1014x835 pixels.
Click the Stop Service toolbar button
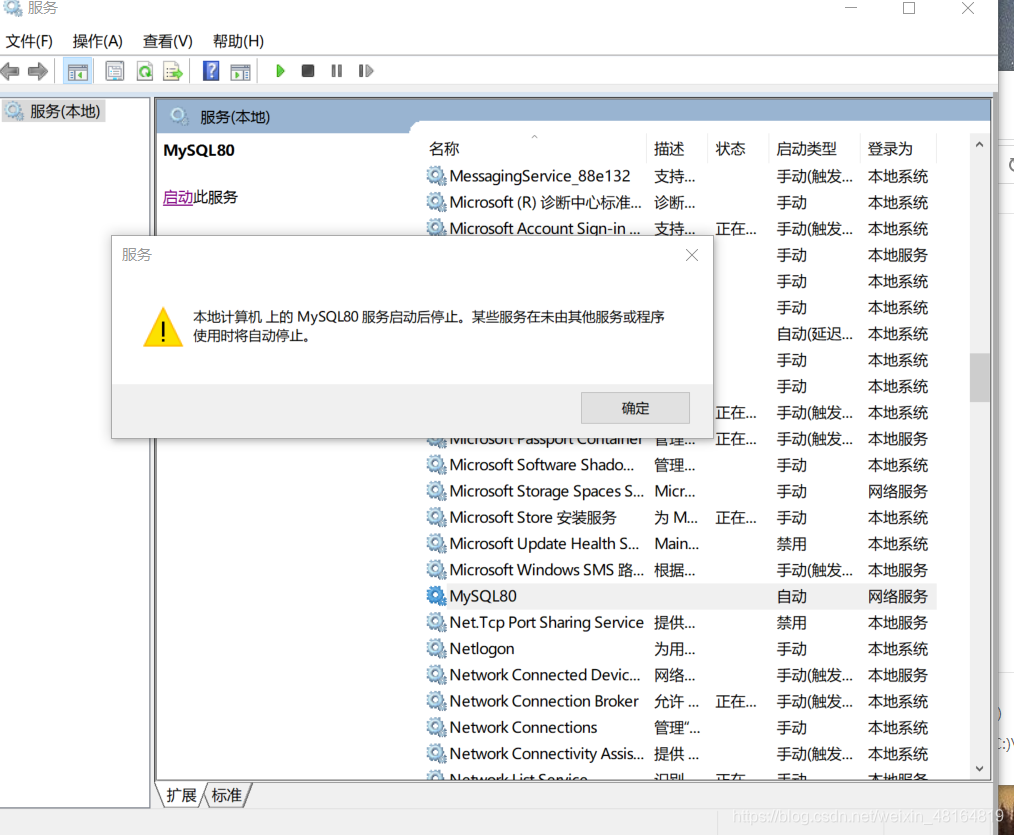(x=308, y=71)
